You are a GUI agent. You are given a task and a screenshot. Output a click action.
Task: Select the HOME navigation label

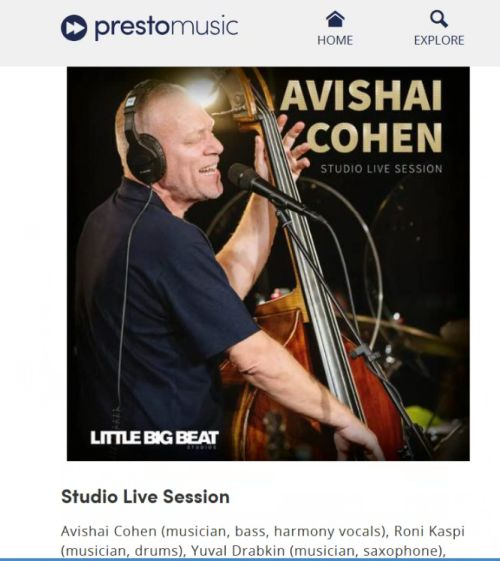(x=335, y=40)
